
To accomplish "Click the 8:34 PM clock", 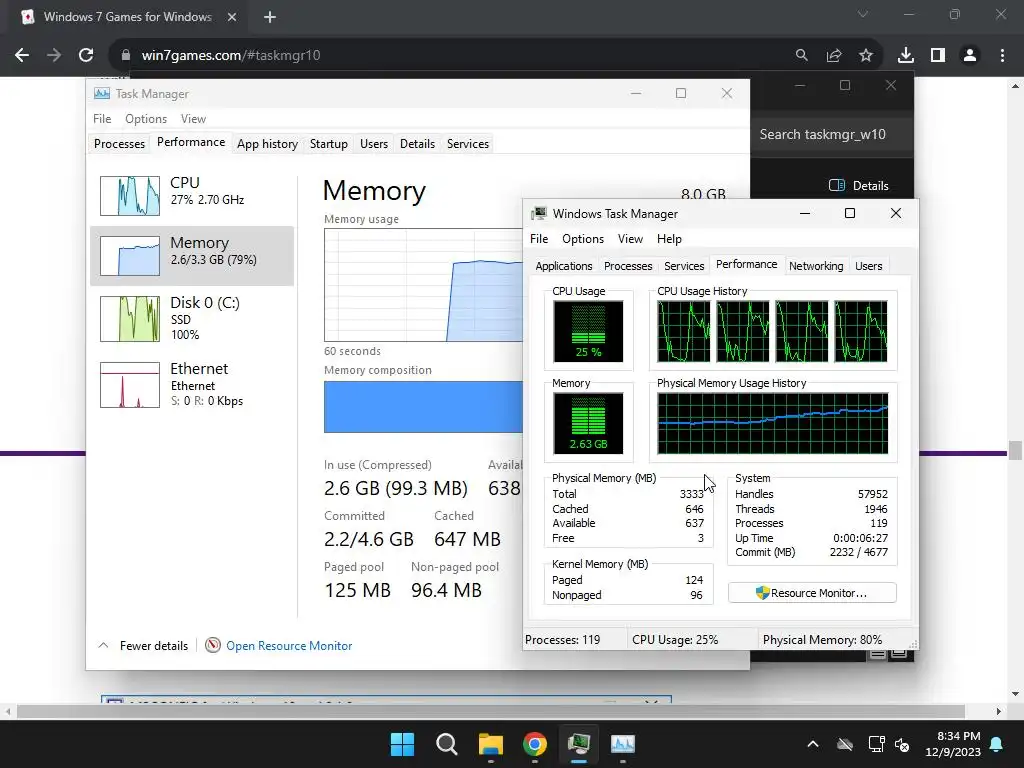I will click(958, 736).
